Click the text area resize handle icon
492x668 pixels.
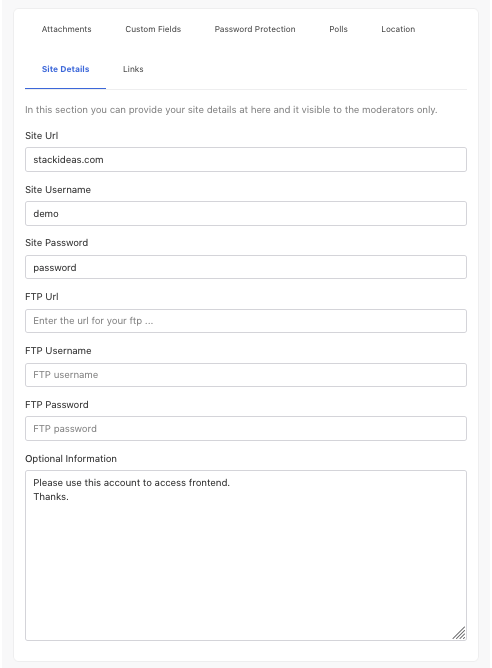pyautogui.click(x=459, y=633)
